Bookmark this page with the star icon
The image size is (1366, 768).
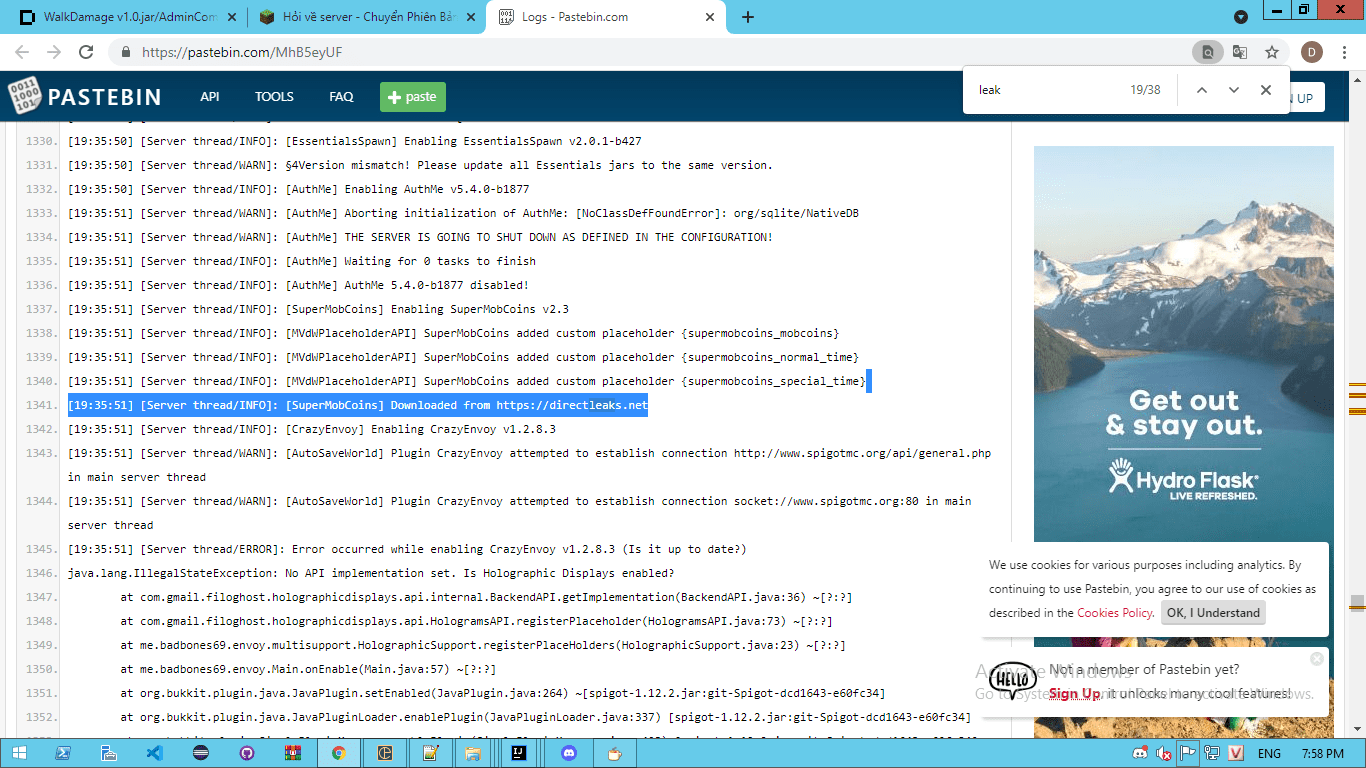(1272, 52)
